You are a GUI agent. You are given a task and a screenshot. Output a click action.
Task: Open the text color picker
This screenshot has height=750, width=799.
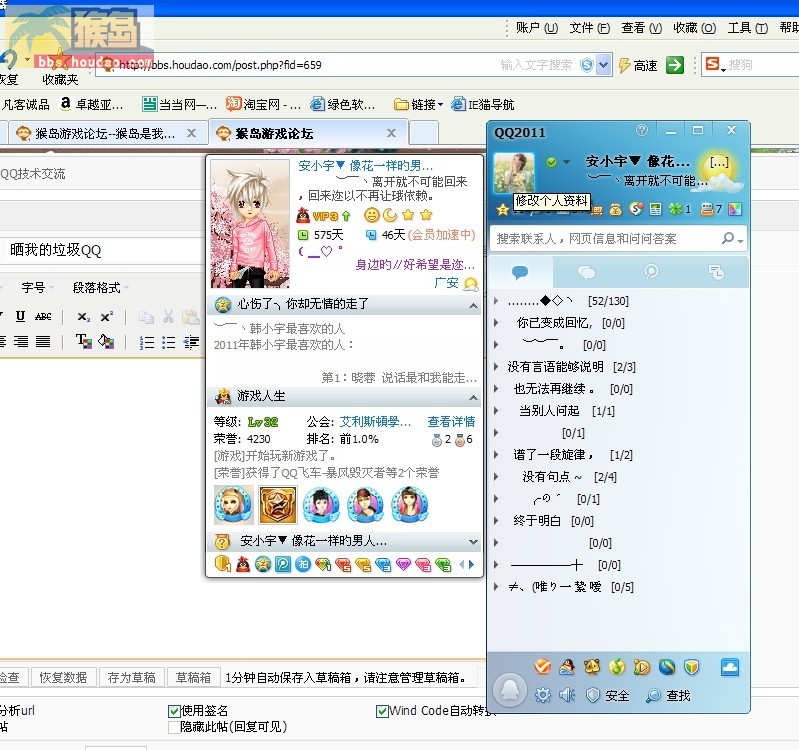84,341
